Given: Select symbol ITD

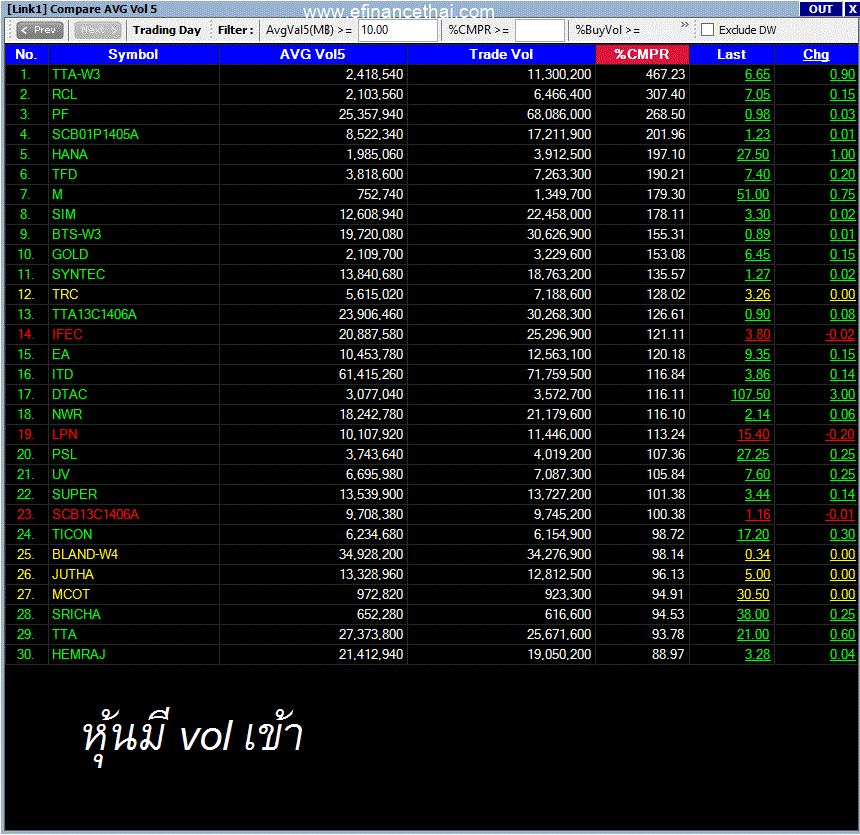Looking at the screenshot, I should pos(63,375).
